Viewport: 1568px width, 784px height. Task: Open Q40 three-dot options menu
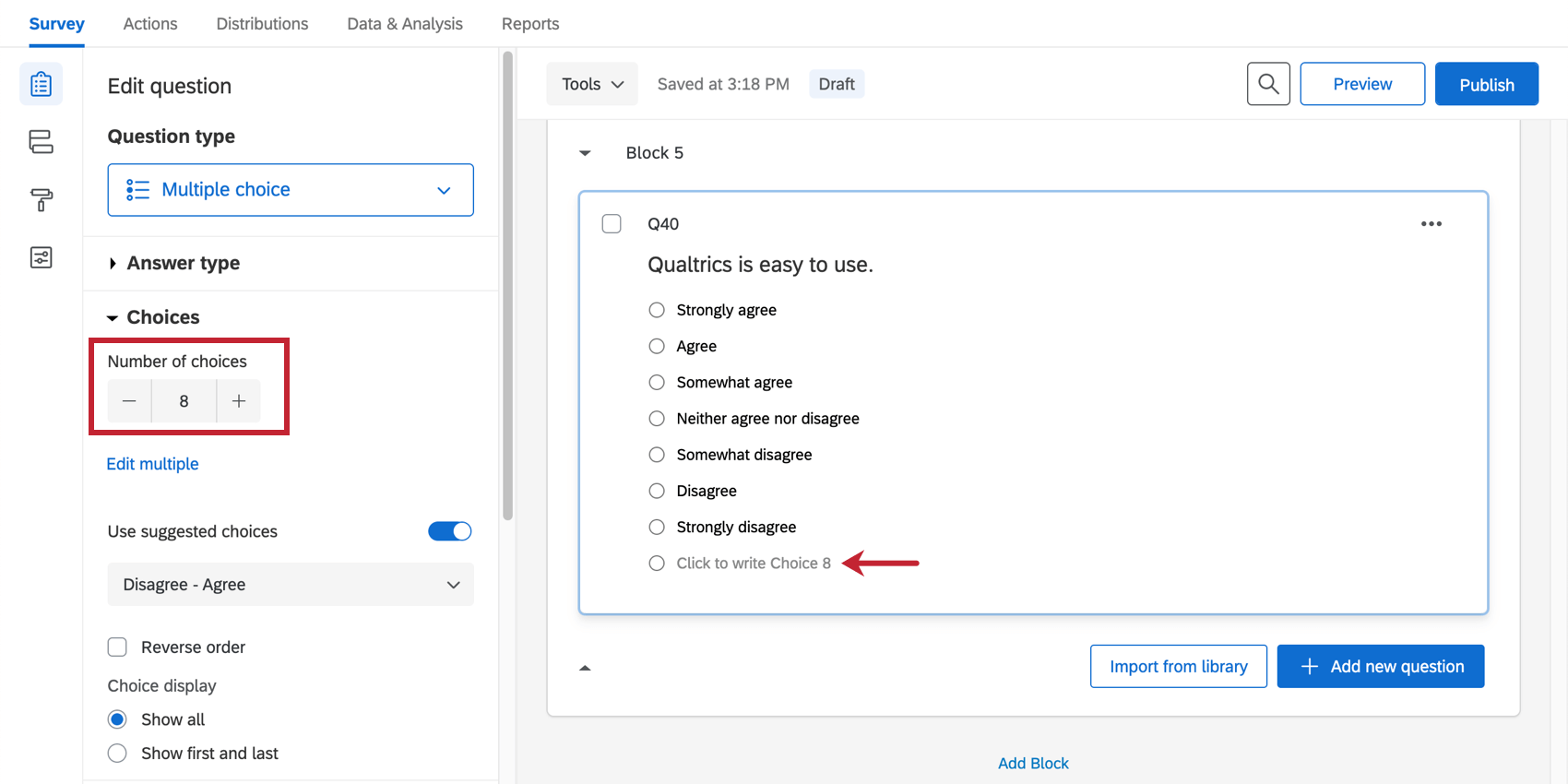tap(1431, 224)
